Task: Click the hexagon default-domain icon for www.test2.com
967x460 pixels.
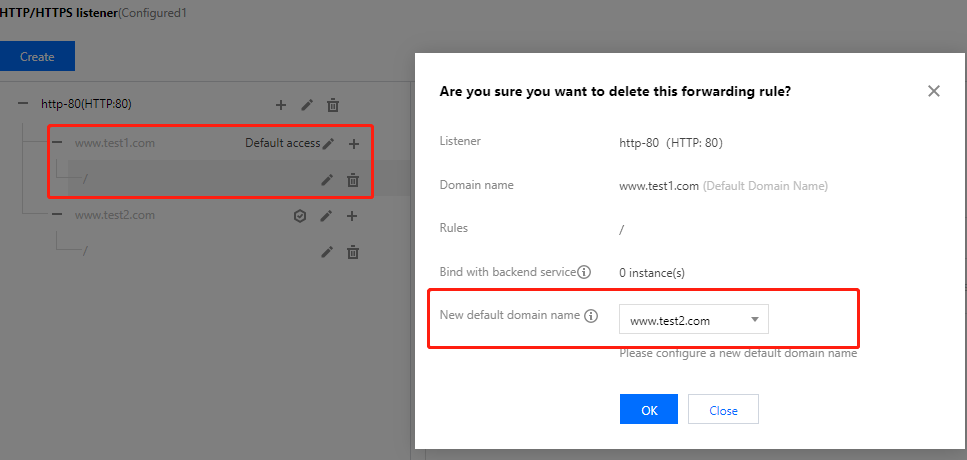Action: pos(300,215)
